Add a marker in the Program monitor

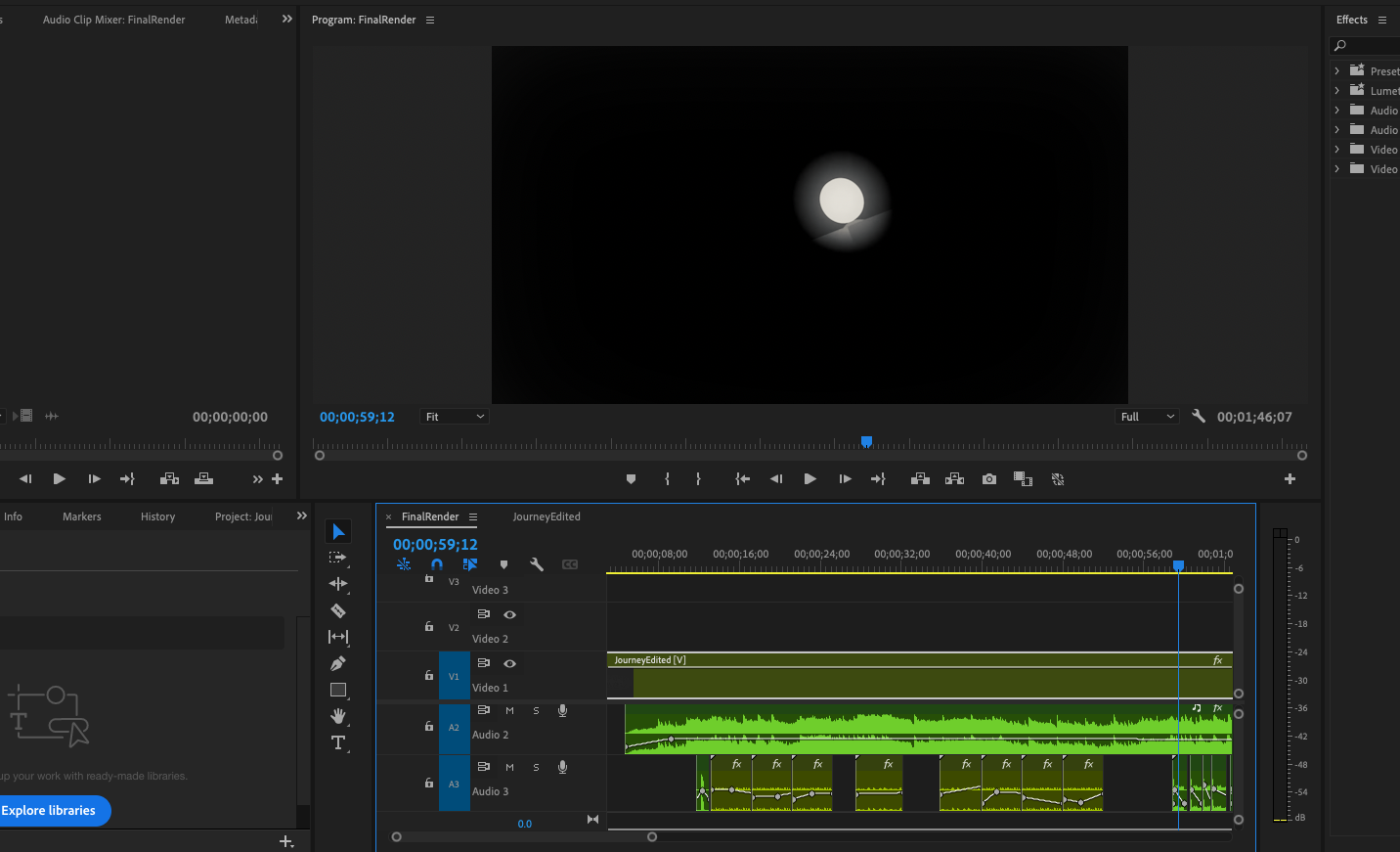pyautogui.click(x=631, y=479)
